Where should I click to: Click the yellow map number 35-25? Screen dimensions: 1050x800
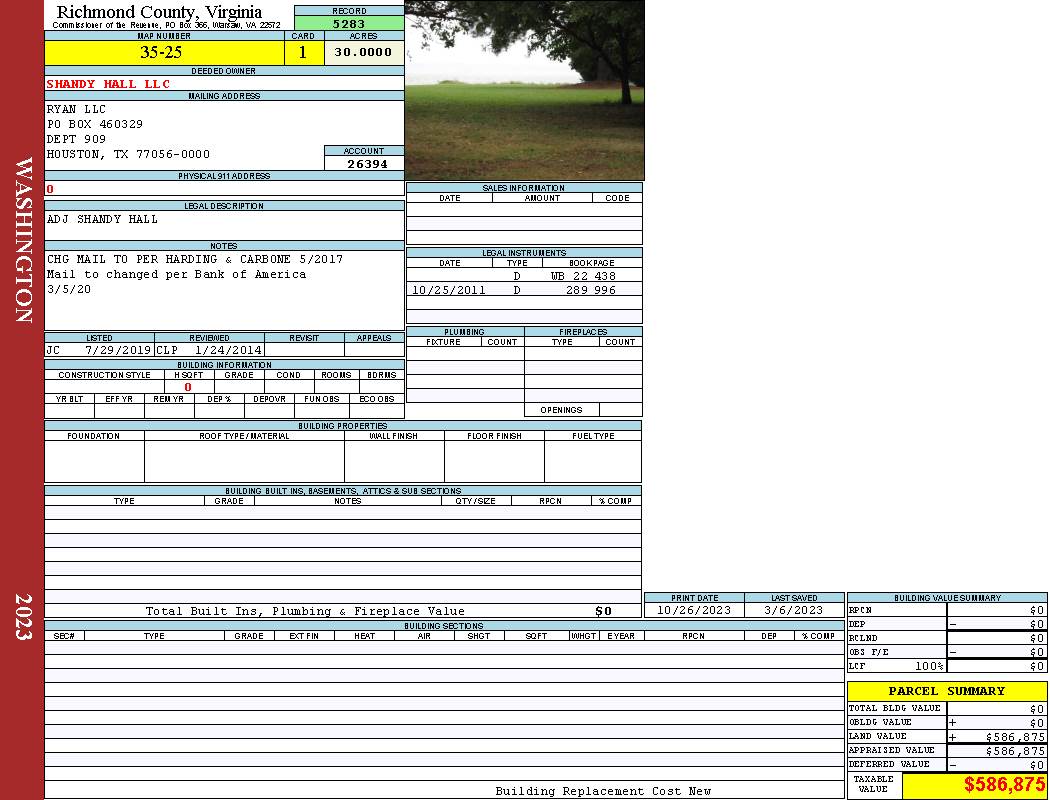(161, 53)
